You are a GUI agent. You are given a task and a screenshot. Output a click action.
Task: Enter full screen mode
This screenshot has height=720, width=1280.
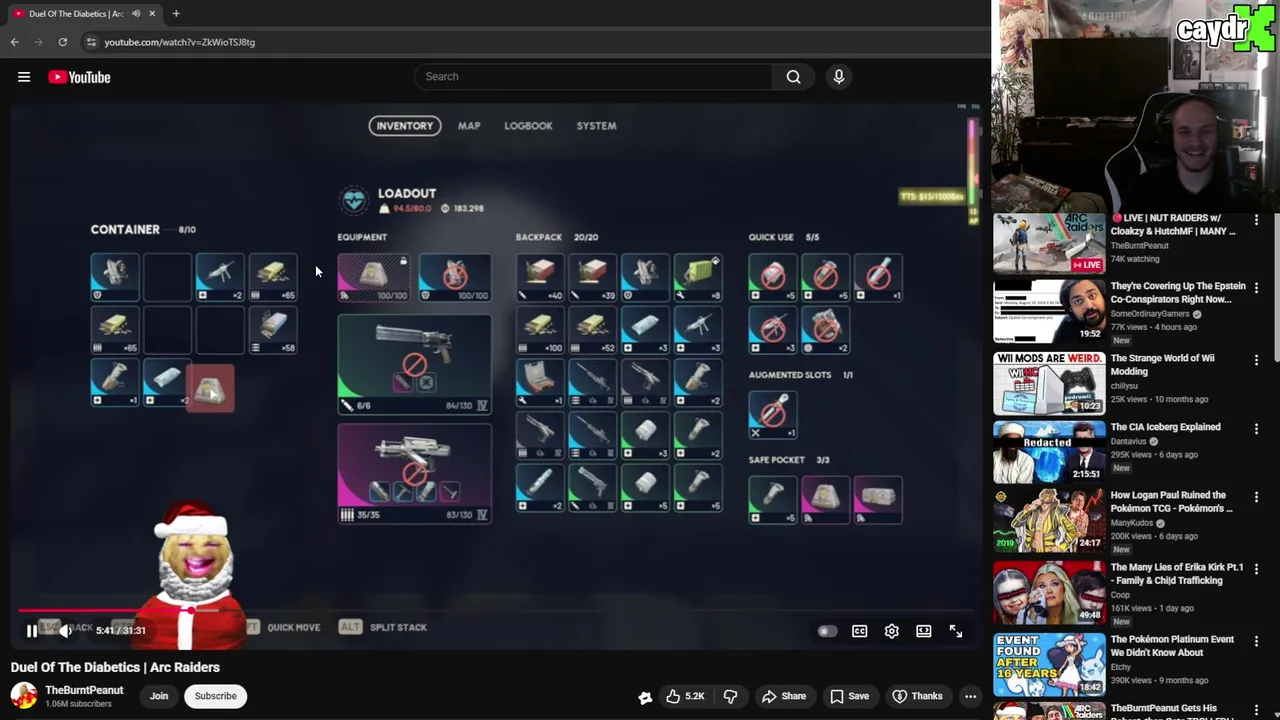956,631
